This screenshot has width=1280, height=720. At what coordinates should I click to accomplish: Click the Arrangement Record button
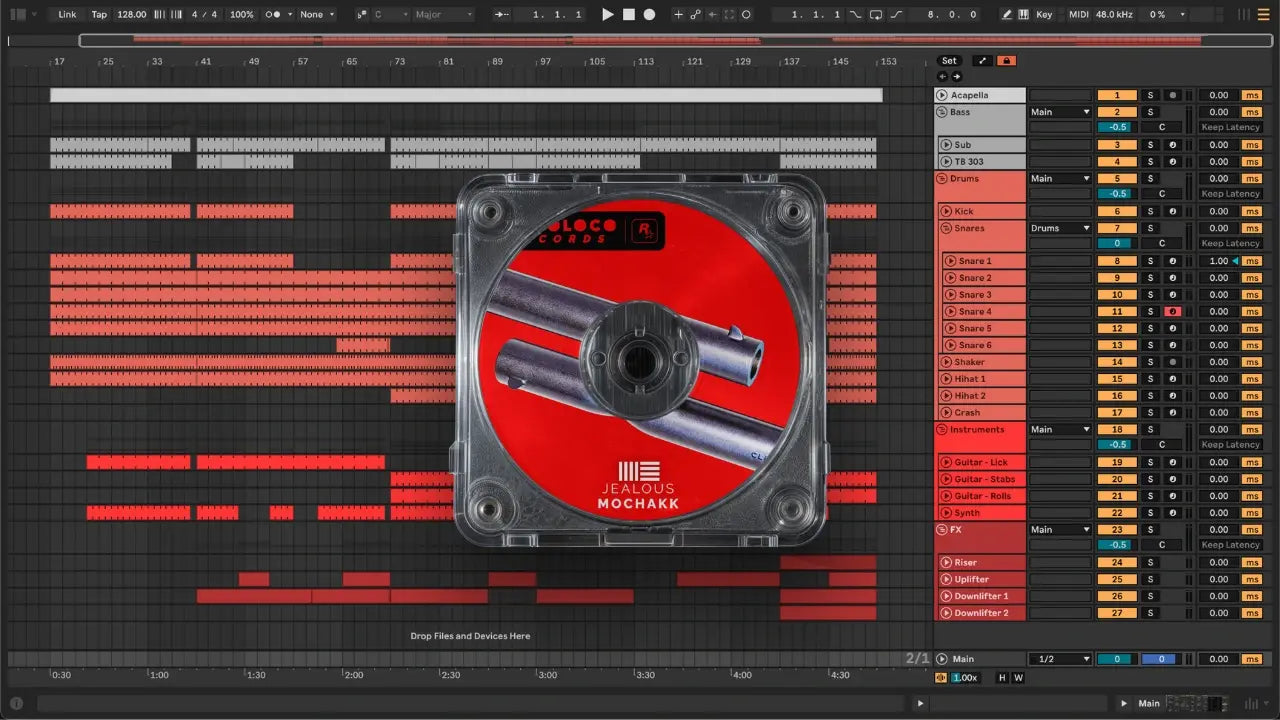point(649,15)
